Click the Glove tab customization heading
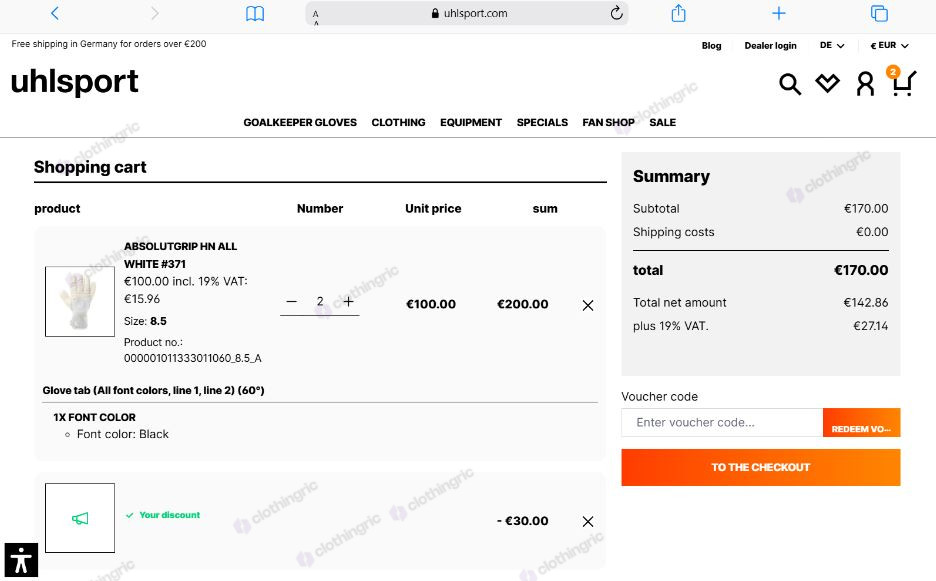Viewport: 936px width, 581px height. 153,391
